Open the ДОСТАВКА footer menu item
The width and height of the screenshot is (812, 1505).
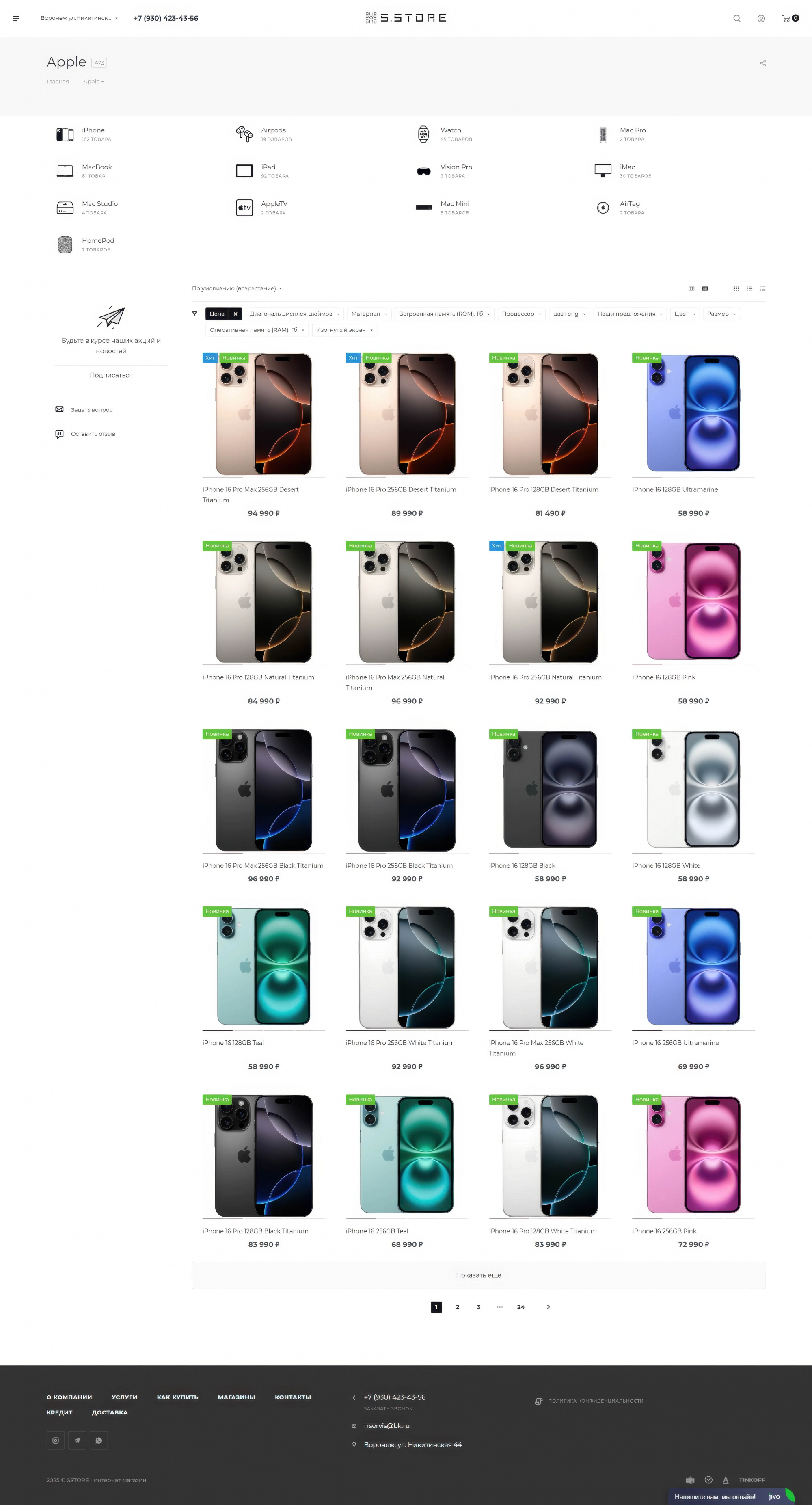point(110,1412)
